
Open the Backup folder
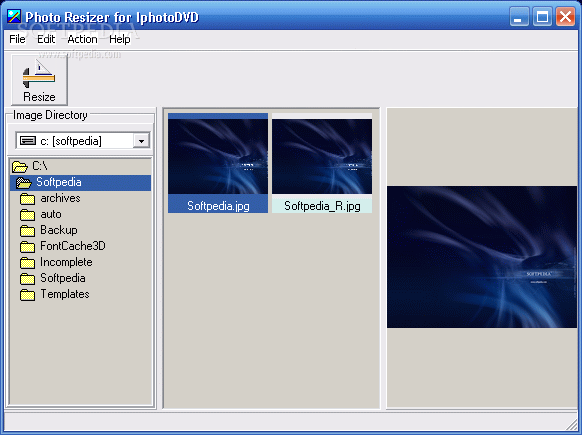point(59,230)
